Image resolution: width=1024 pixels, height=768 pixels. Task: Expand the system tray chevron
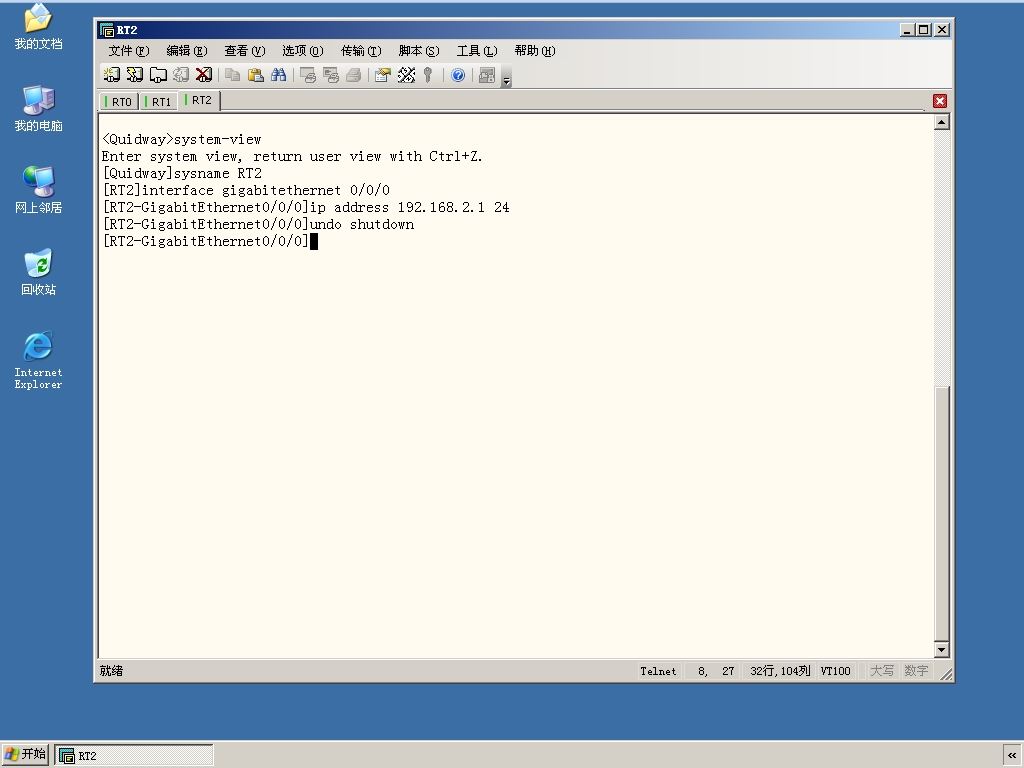coord(1012,755)
